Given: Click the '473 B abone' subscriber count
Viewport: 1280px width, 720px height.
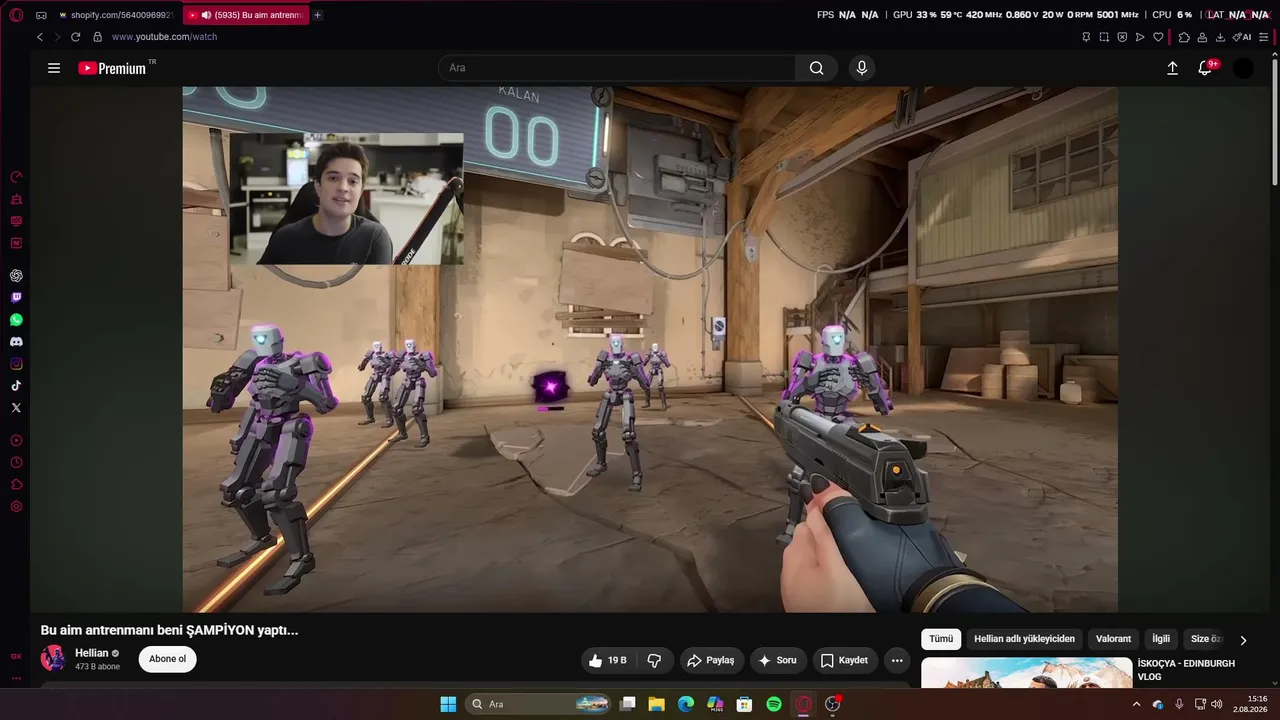Looking at the screenshot, I should click(97, 667).
